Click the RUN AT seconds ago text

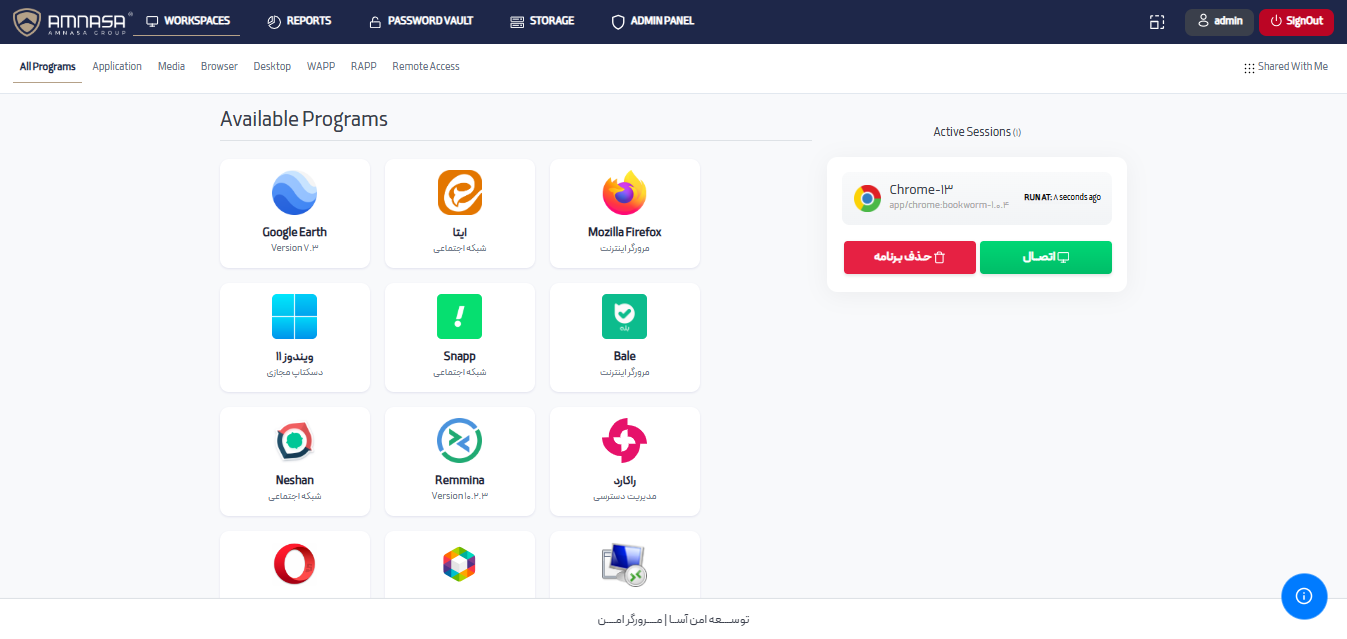(1062, 197)
